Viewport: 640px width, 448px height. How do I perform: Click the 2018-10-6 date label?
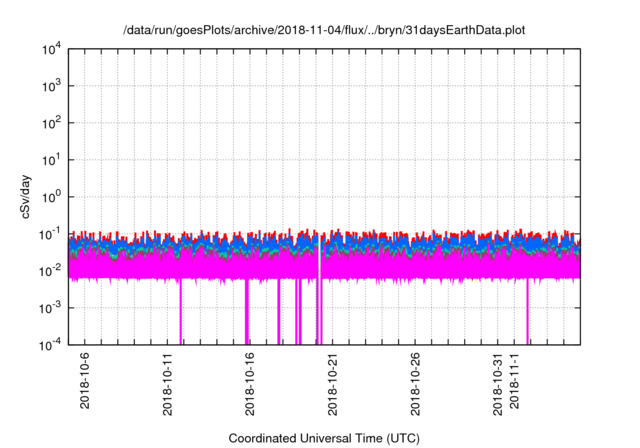pos(84,381)
